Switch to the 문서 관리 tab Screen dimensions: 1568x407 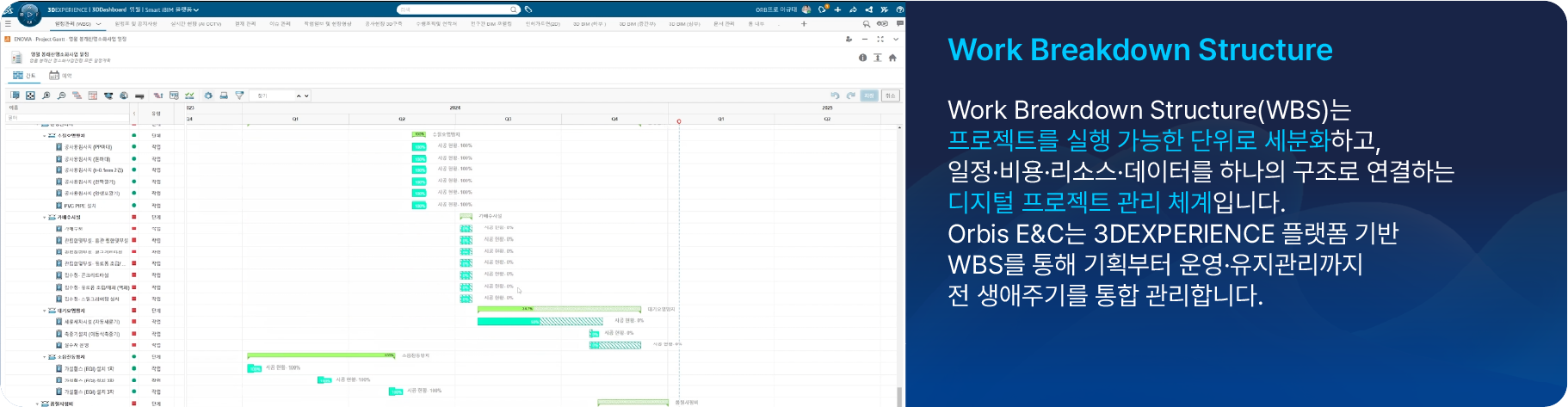pyautogui.click(x=724, y=24)
